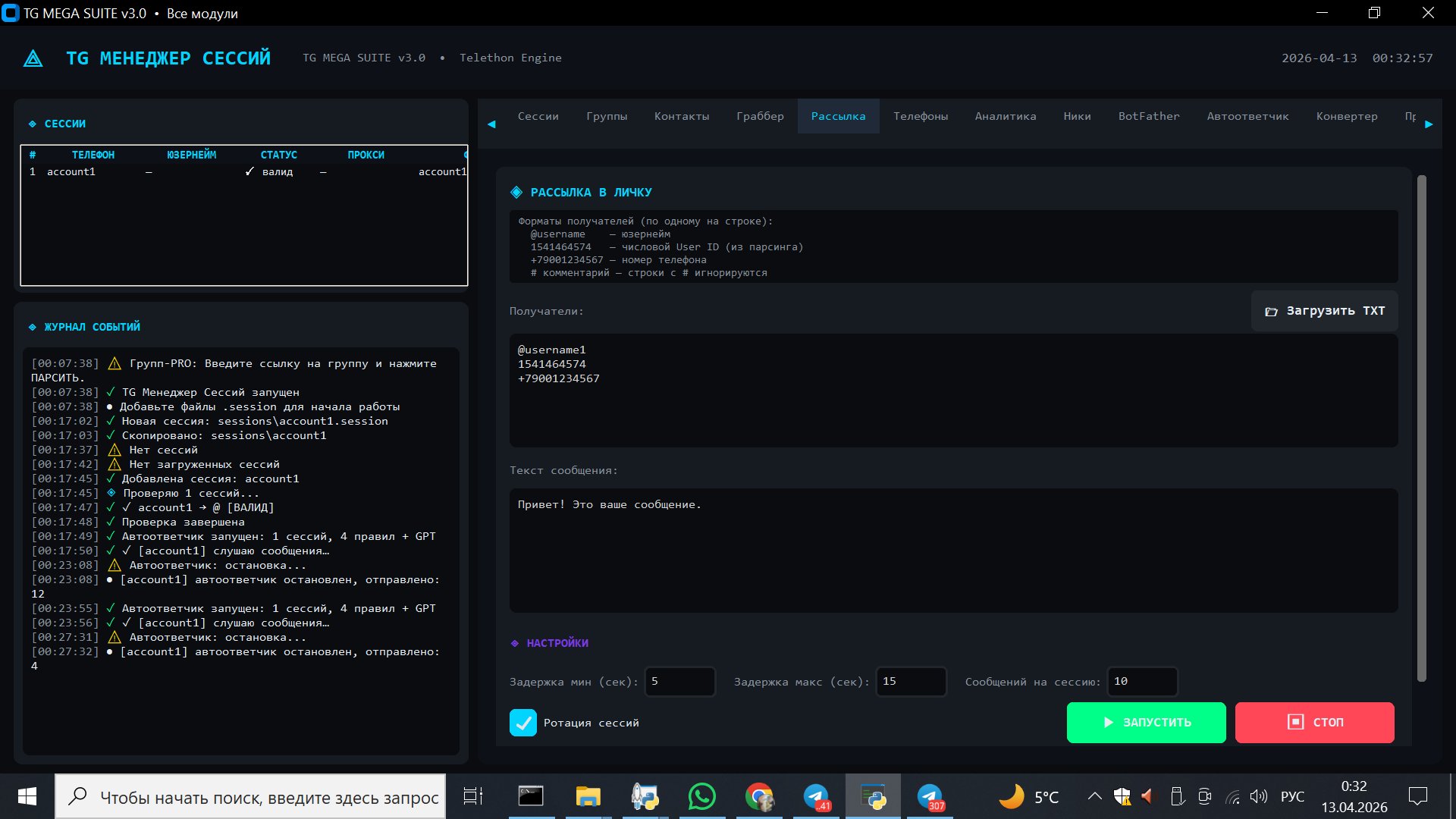Open the command prompt taskbar icon

(531, 796)
